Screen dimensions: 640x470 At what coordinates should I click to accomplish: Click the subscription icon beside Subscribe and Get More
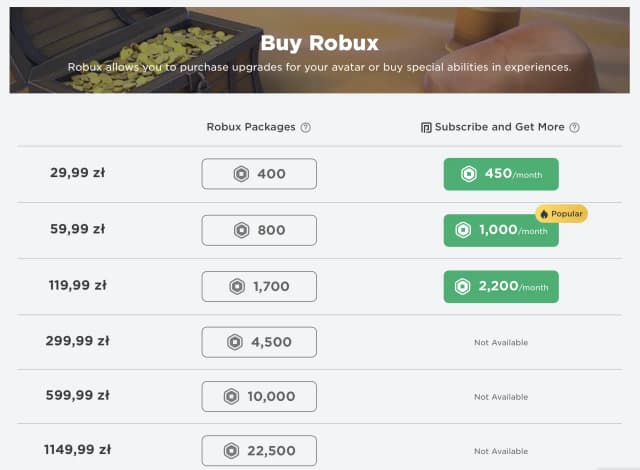[x=426, y=127]
